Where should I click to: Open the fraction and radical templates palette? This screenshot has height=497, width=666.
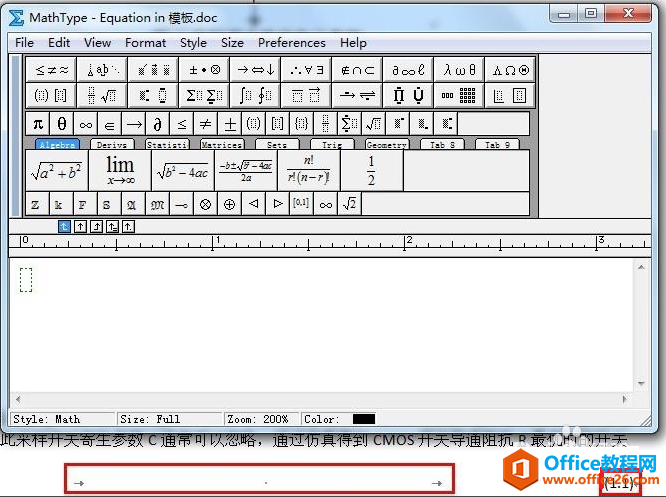(102, 95)
